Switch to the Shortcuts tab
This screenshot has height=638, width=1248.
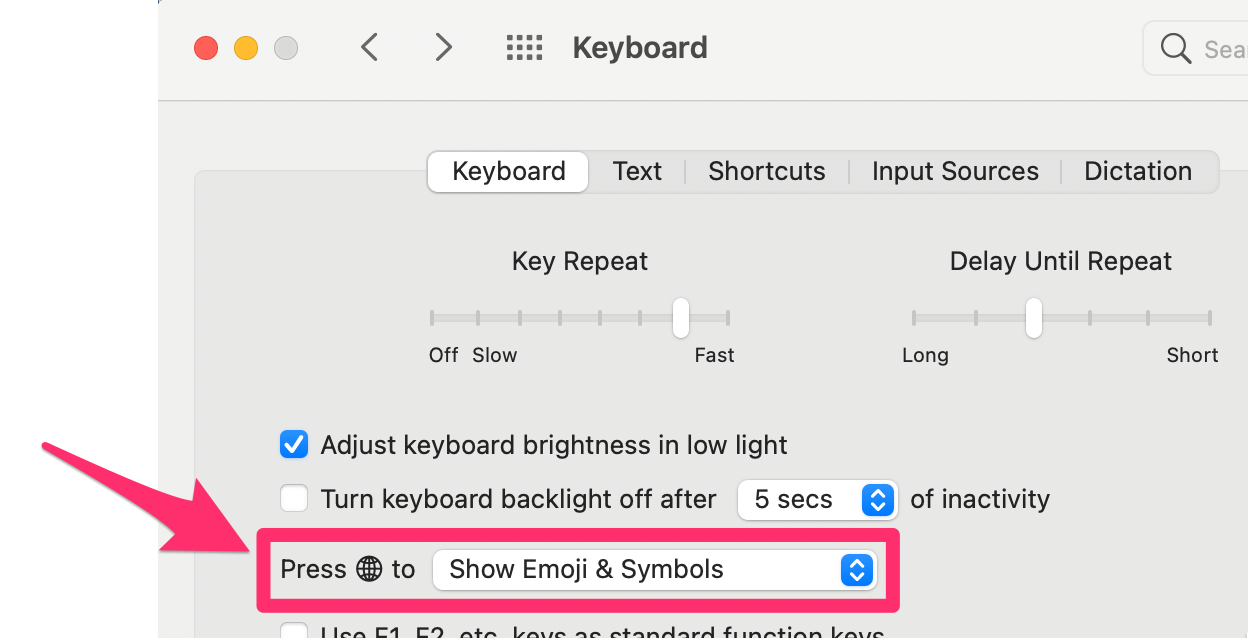[x=766, y=171]
